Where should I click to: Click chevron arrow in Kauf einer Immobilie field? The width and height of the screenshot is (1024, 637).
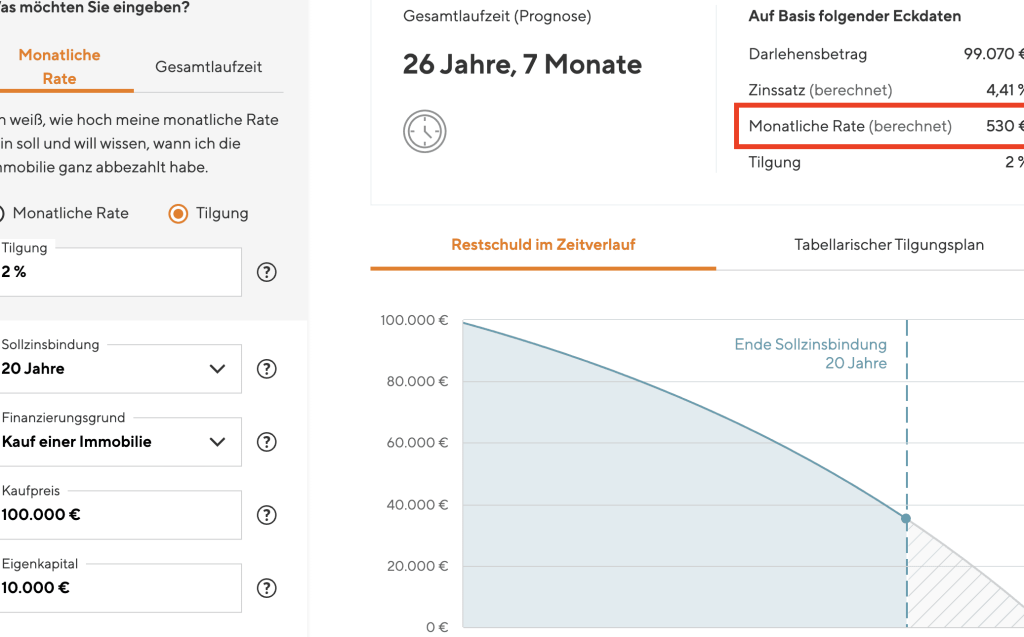[217, 441]
